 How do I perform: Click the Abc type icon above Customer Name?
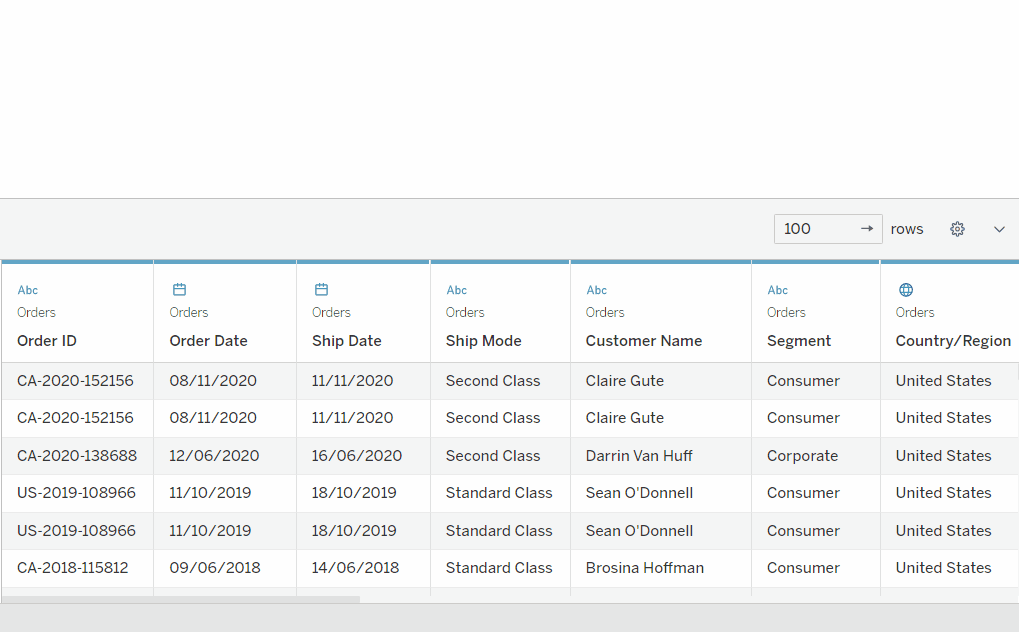[596, 290]
